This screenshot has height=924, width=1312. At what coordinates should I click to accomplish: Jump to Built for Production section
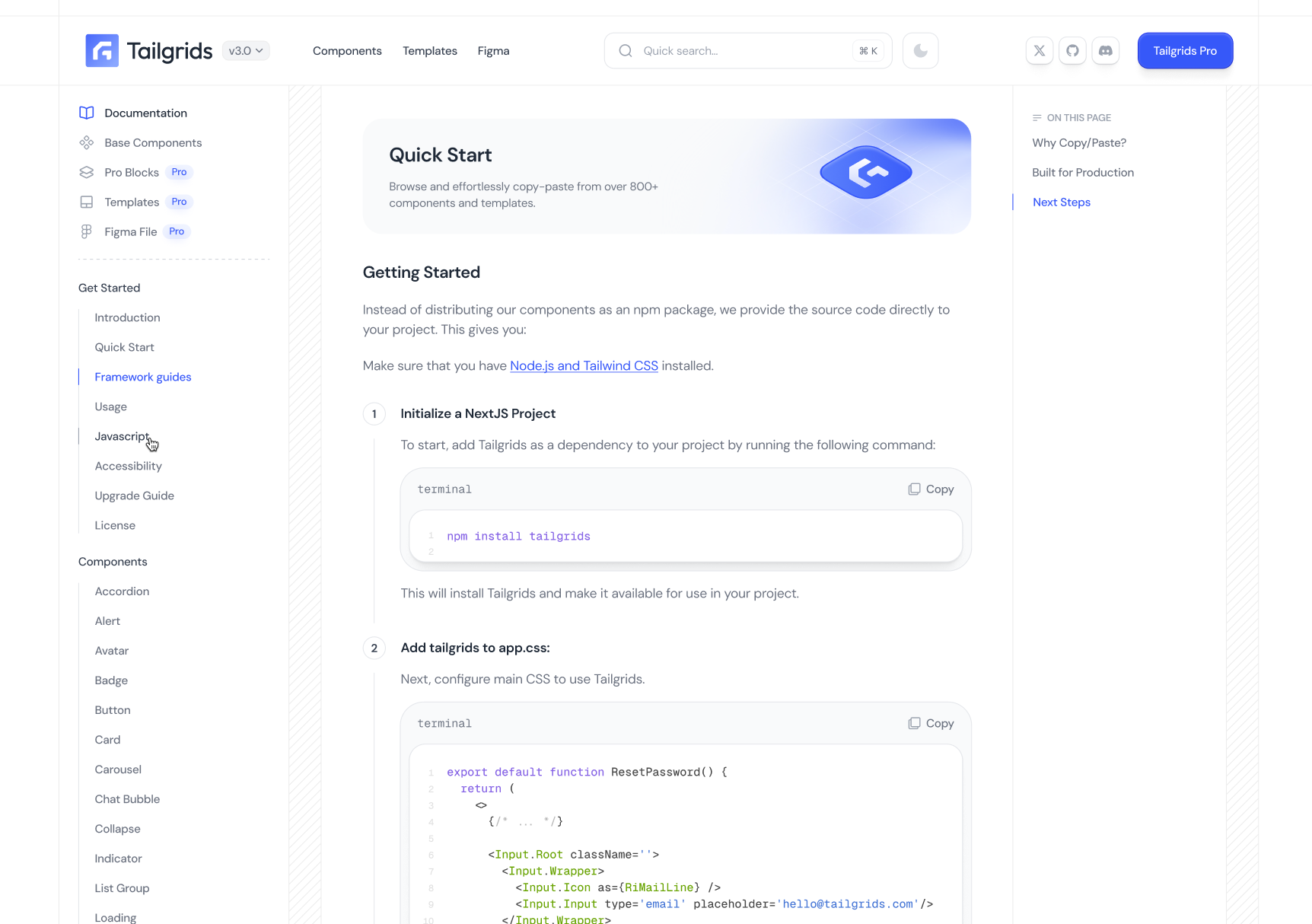(1083, 172)
